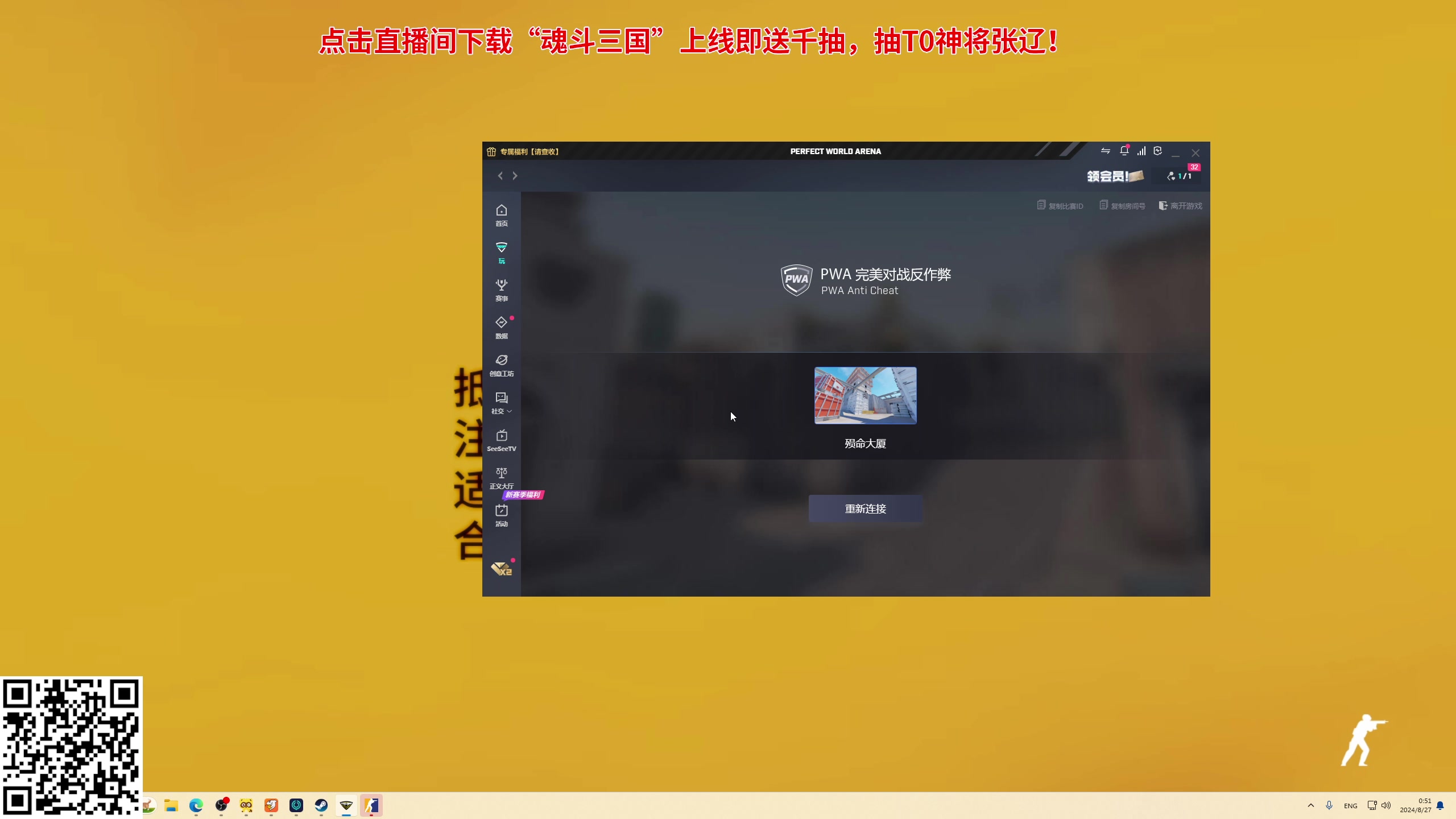Viewport: 1456px width, 819px height.
Task: Open SeeSeeTV from the sidebar
Action: [x=501, y=441]
